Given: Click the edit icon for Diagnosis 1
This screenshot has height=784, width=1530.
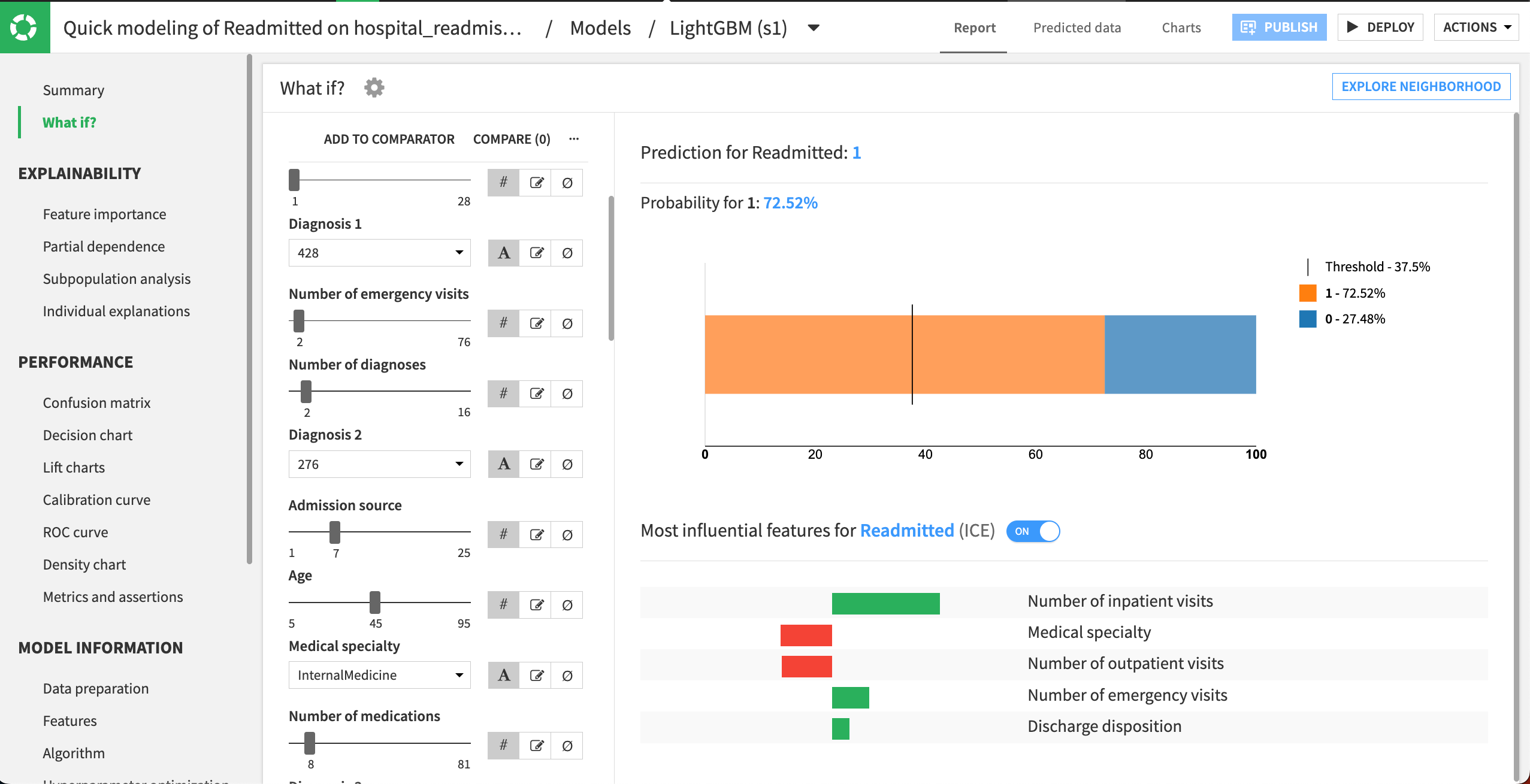Looking at the screenshot, I should [x=536, y=253].
